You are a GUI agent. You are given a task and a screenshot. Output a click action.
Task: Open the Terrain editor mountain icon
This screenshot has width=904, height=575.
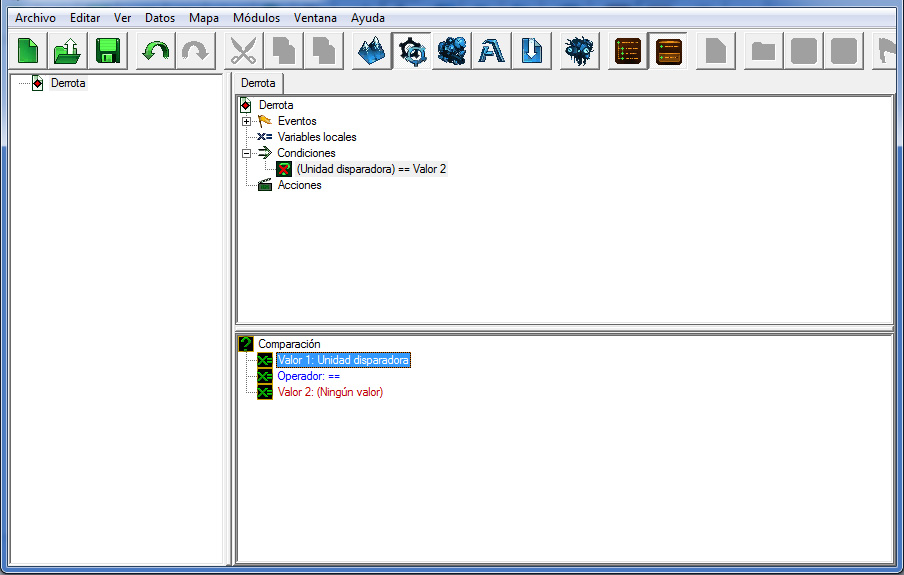[371, 51]
